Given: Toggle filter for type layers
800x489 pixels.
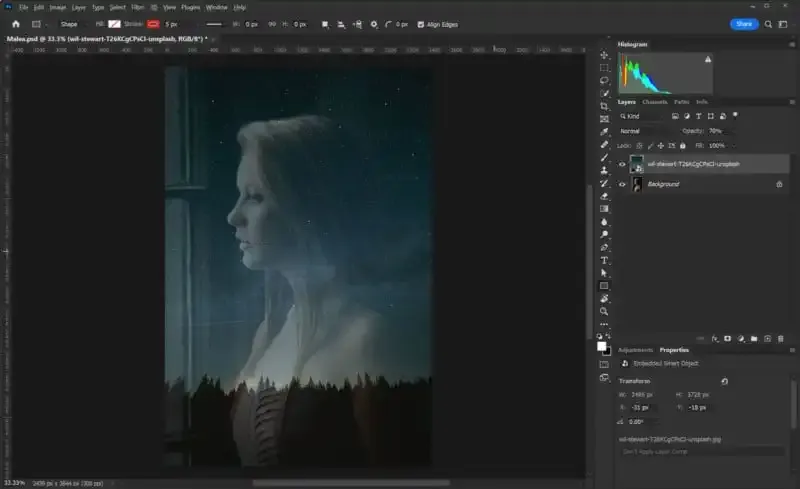Looking at the screenshot, I should point(698,116).
